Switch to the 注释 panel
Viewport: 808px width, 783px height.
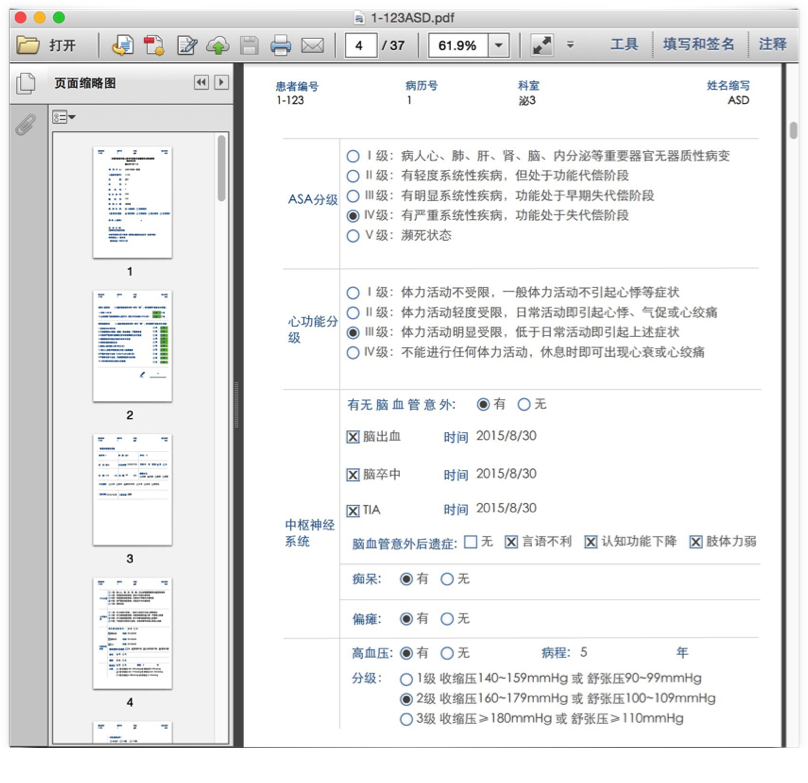pos(773,45)
